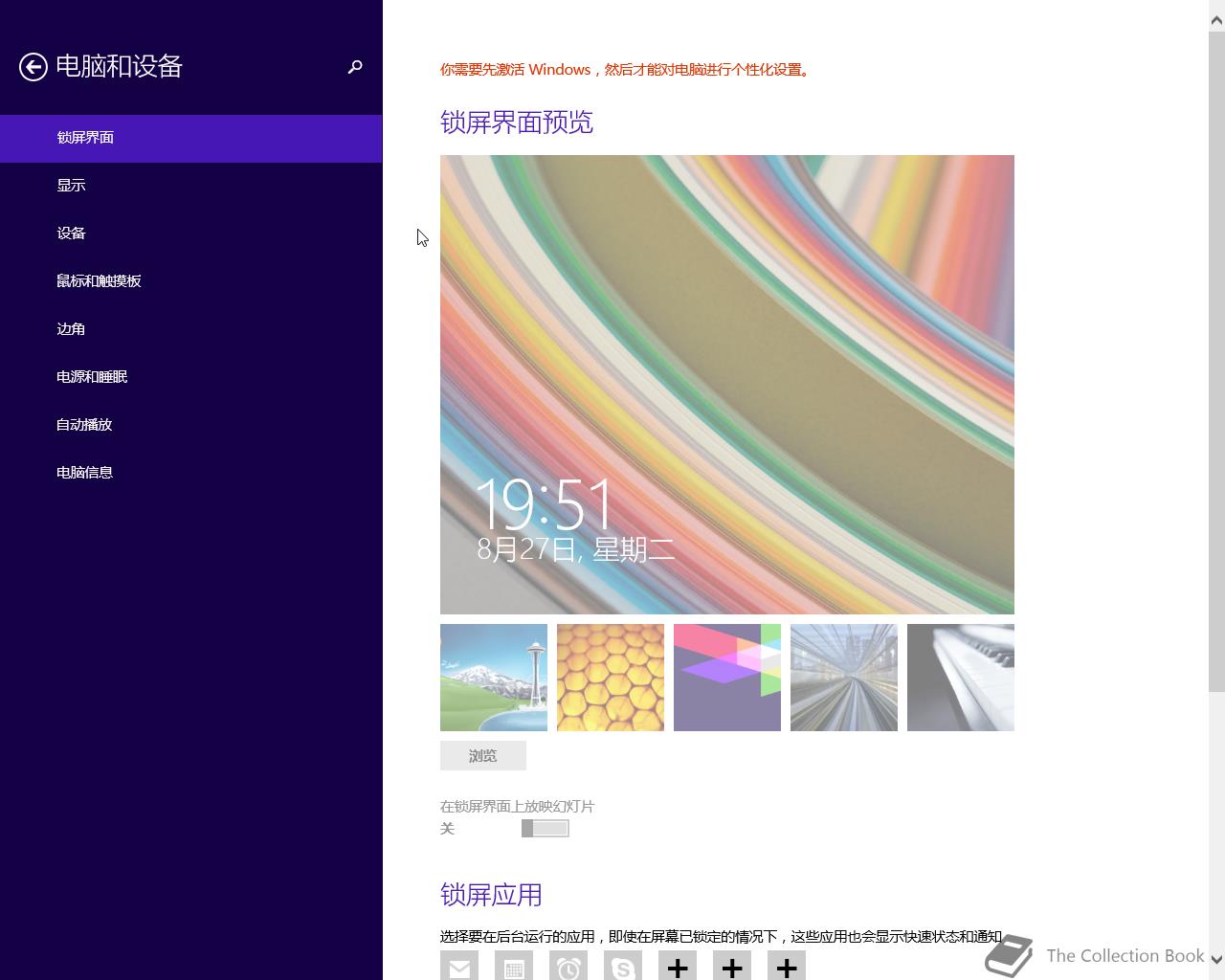Open the Skype lock screen app slot
Screen dimensions: 1225x980
[x=623, y=966]
